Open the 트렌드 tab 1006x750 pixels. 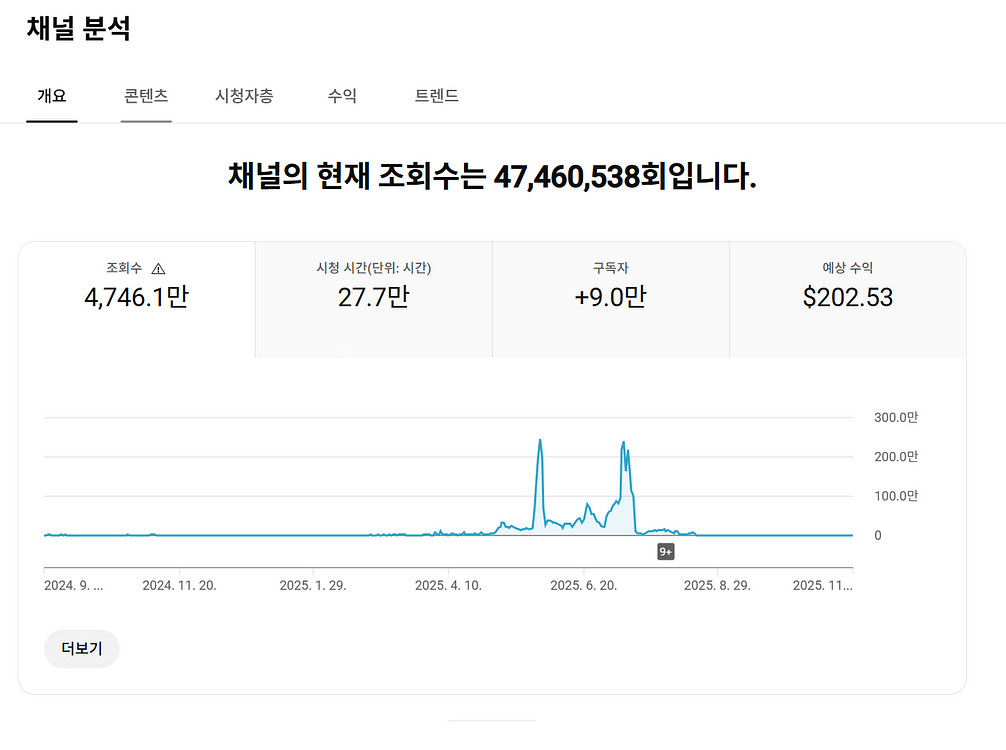(x=437, y=96)
